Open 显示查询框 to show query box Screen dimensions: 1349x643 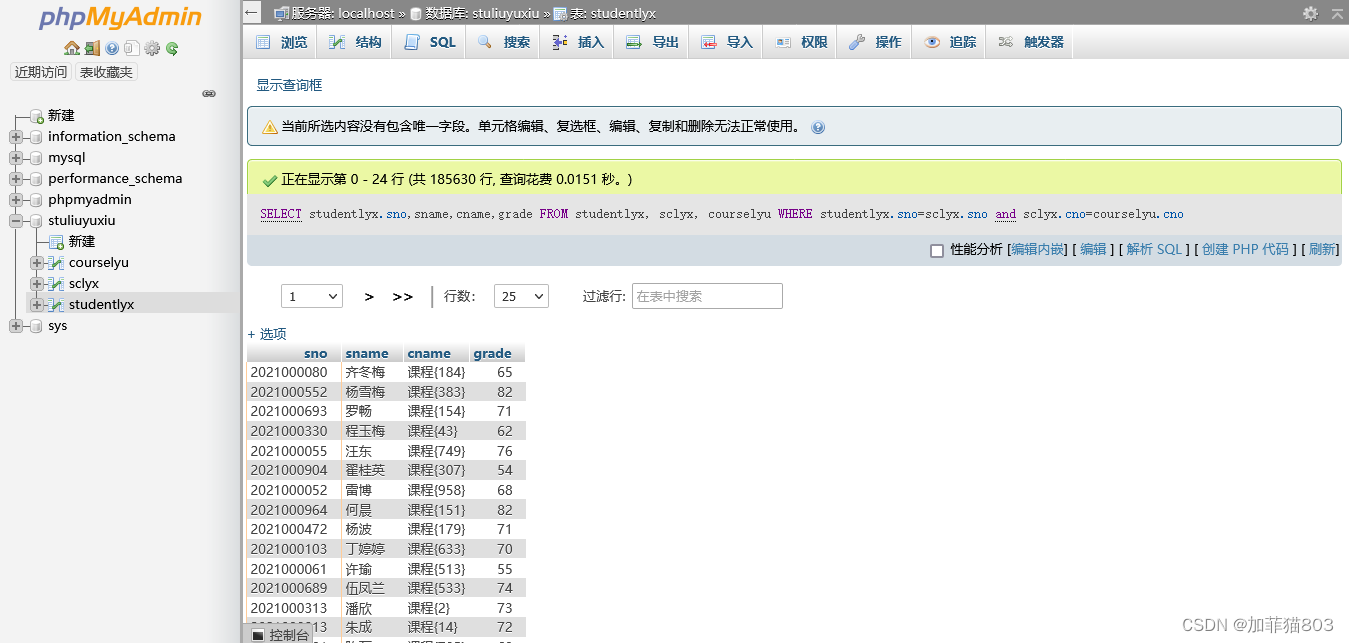pyautogui.click(x=287, y=85)
